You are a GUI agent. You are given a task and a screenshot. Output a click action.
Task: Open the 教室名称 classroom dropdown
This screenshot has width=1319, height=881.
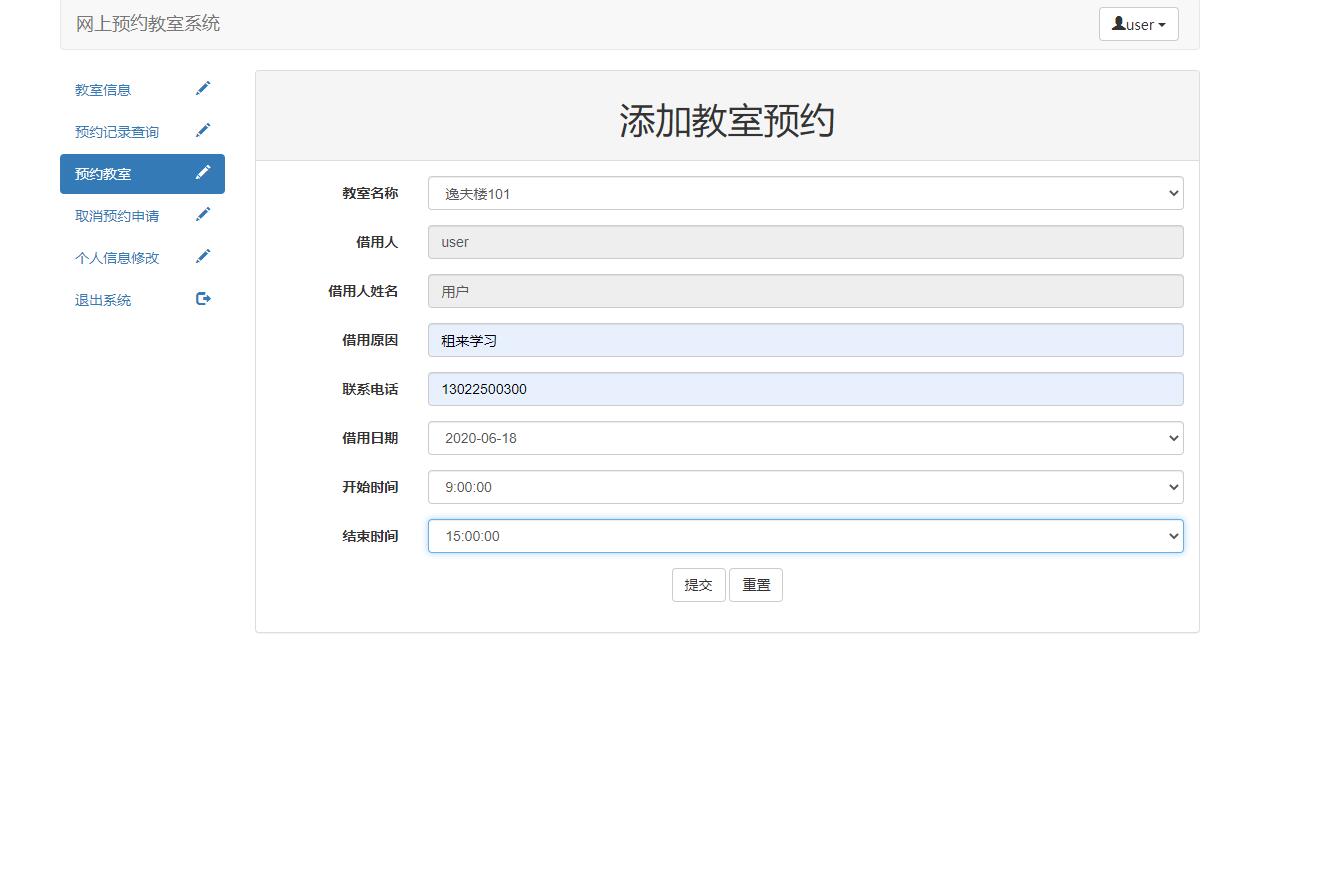tap(1171, 193)
